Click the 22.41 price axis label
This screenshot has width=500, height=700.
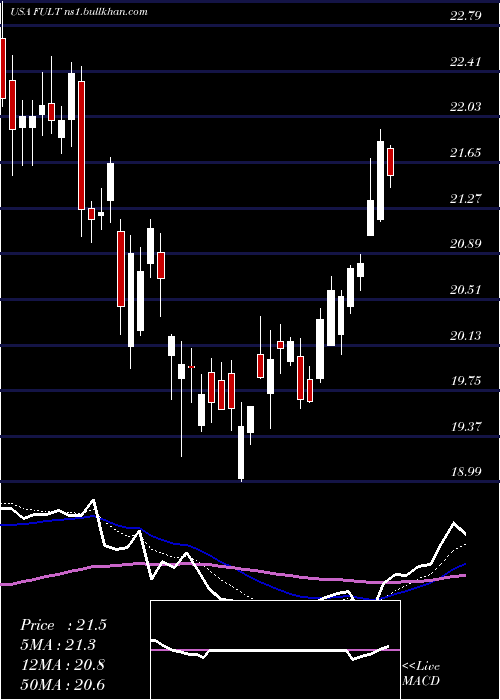tap(466, 62)
